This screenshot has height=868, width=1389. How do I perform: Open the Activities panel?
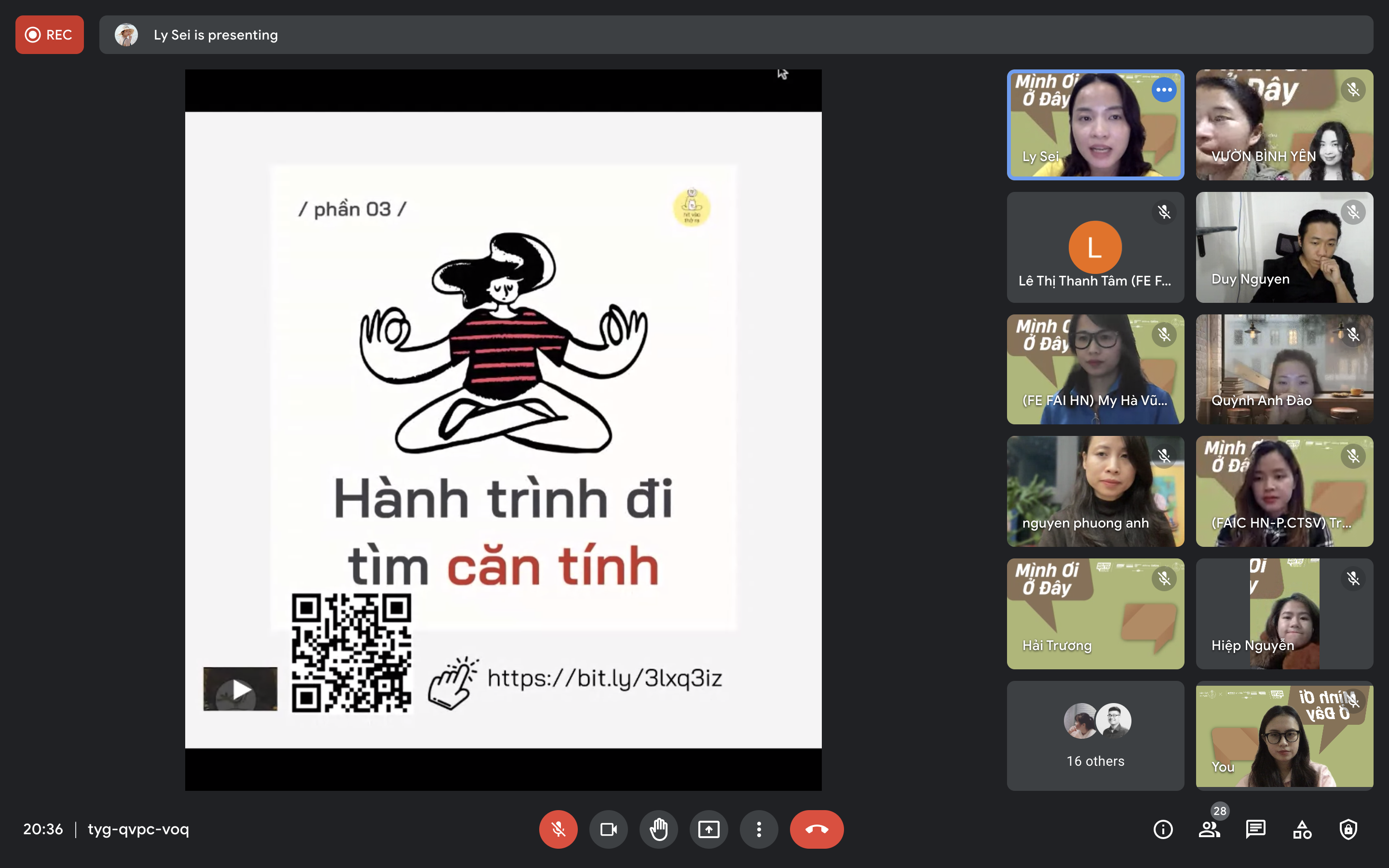1302,829
